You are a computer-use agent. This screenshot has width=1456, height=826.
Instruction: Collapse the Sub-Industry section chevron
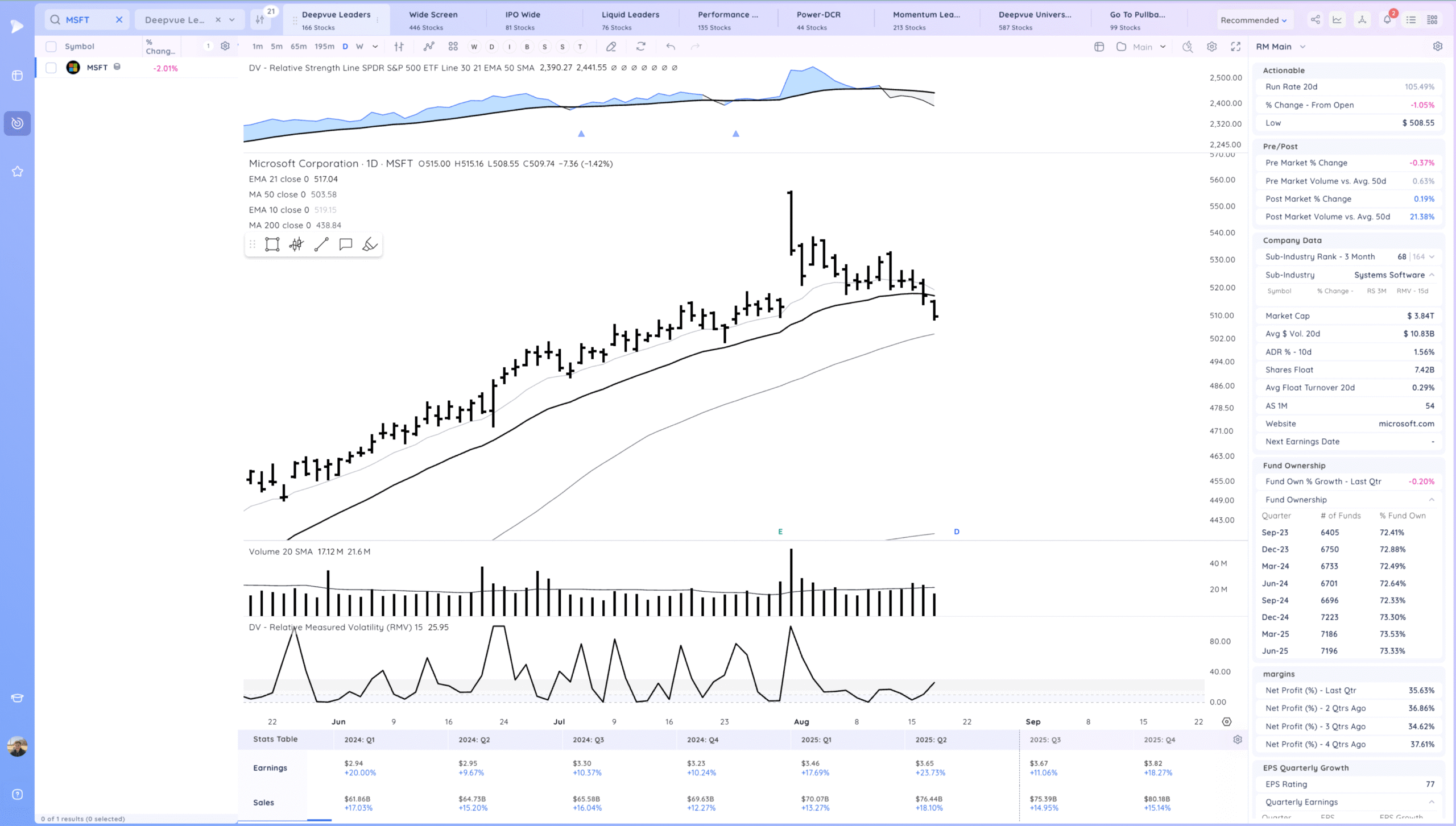click(x=1432, y=275)
